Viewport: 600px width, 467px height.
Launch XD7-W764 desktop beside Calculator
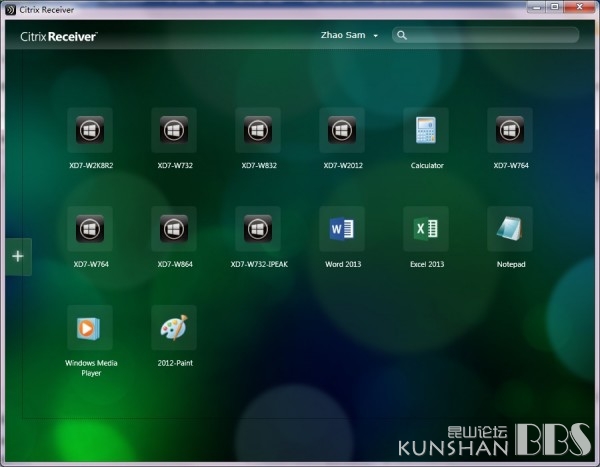510,130
